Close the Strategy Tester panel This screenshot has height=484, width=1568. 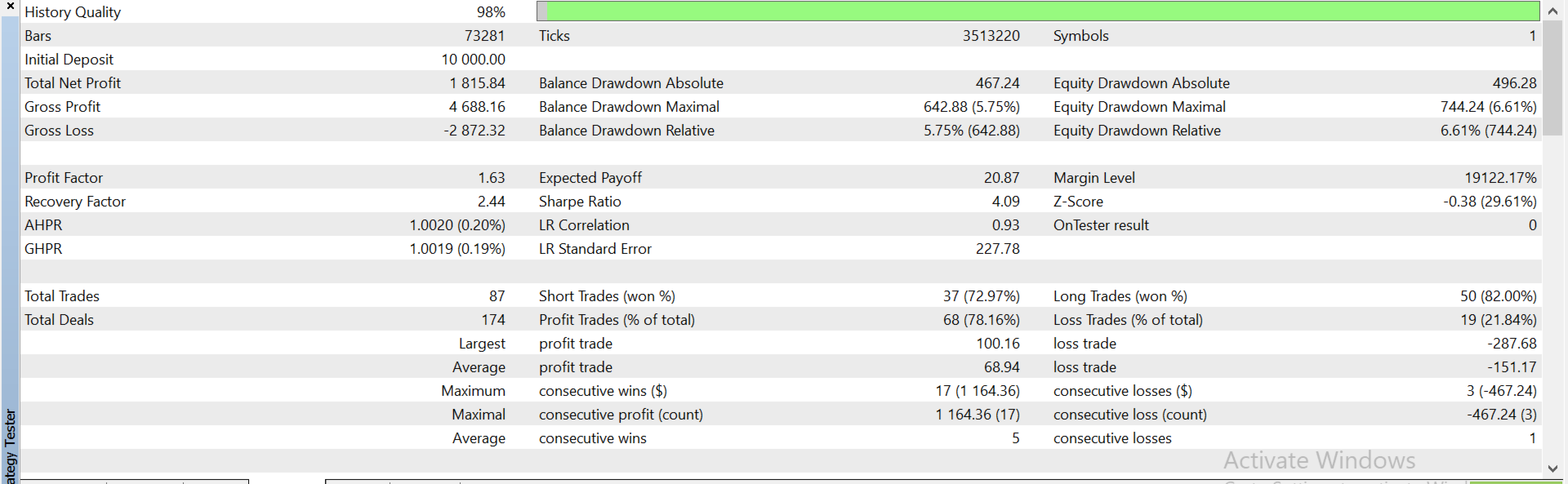[x=11, y=6]
